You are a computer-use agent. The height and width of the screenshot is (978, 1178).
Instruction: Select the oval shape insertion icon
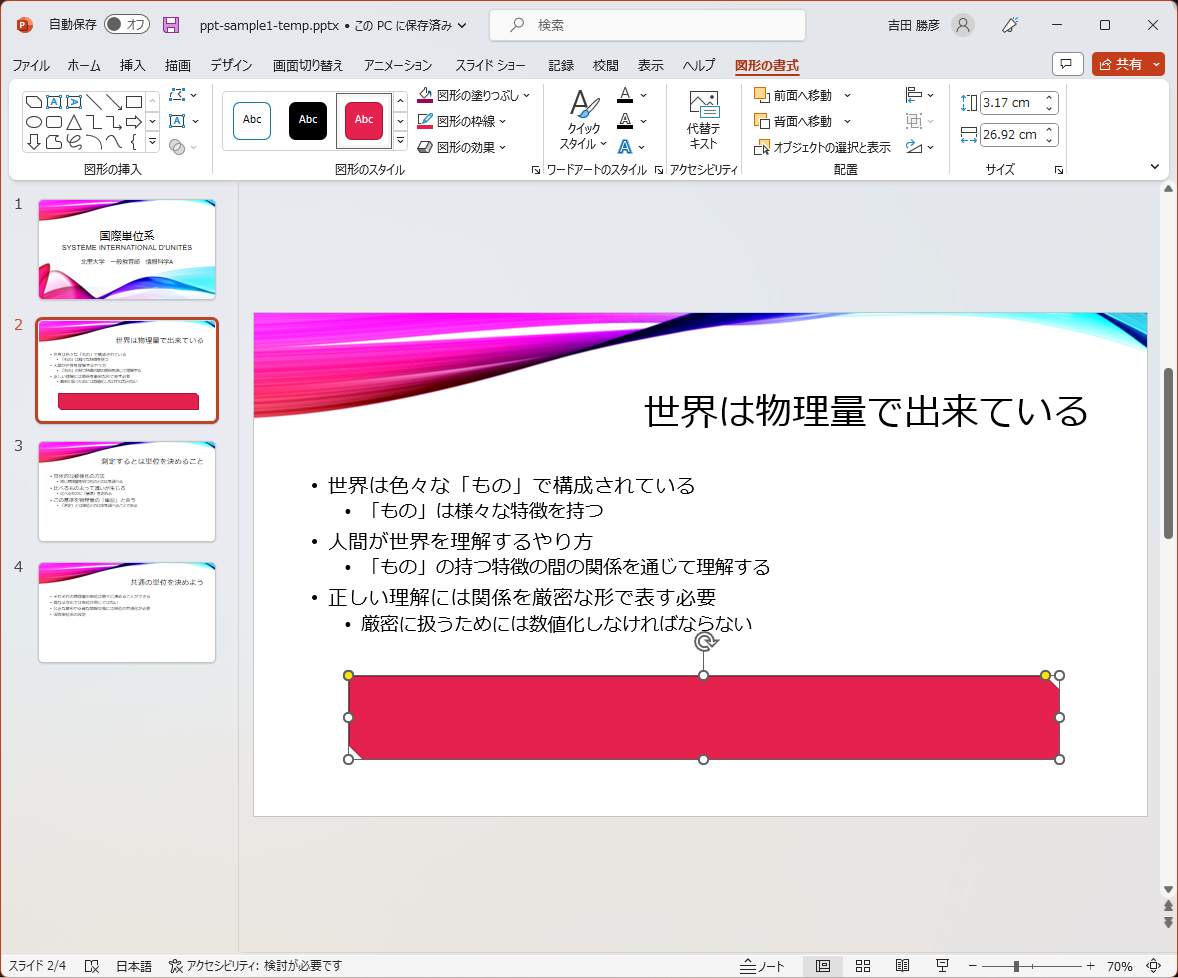tap(33, 121)
